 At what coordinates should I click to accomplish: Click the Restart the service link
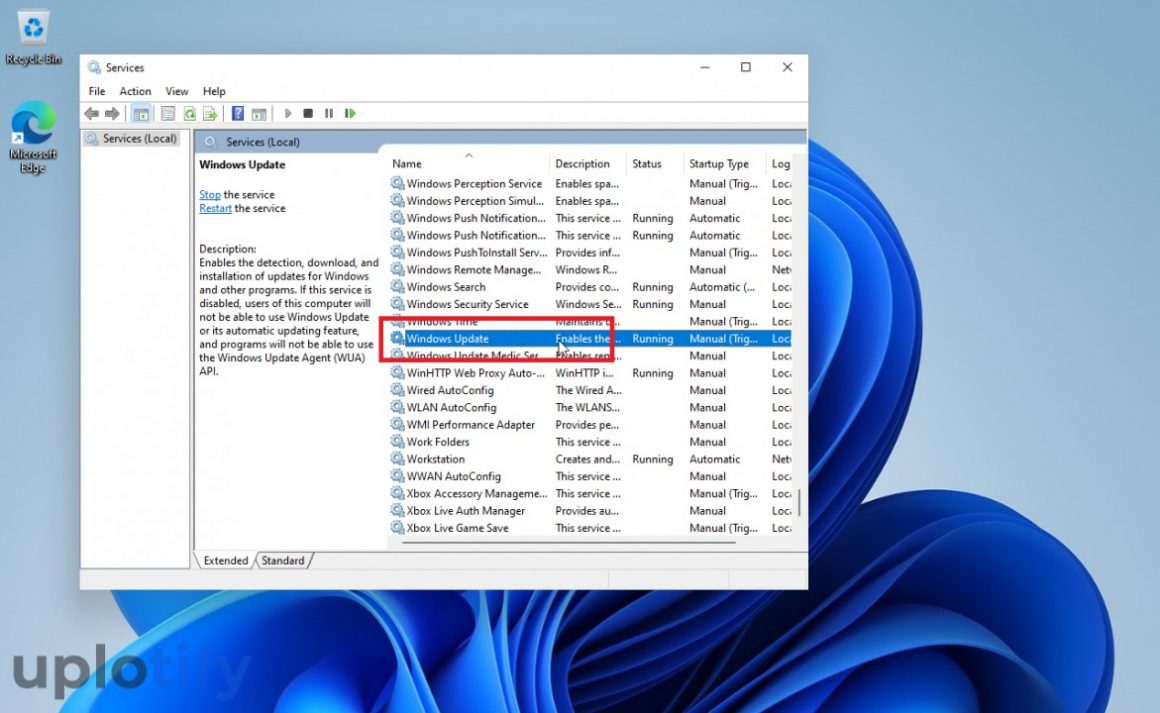pos(215,209)
